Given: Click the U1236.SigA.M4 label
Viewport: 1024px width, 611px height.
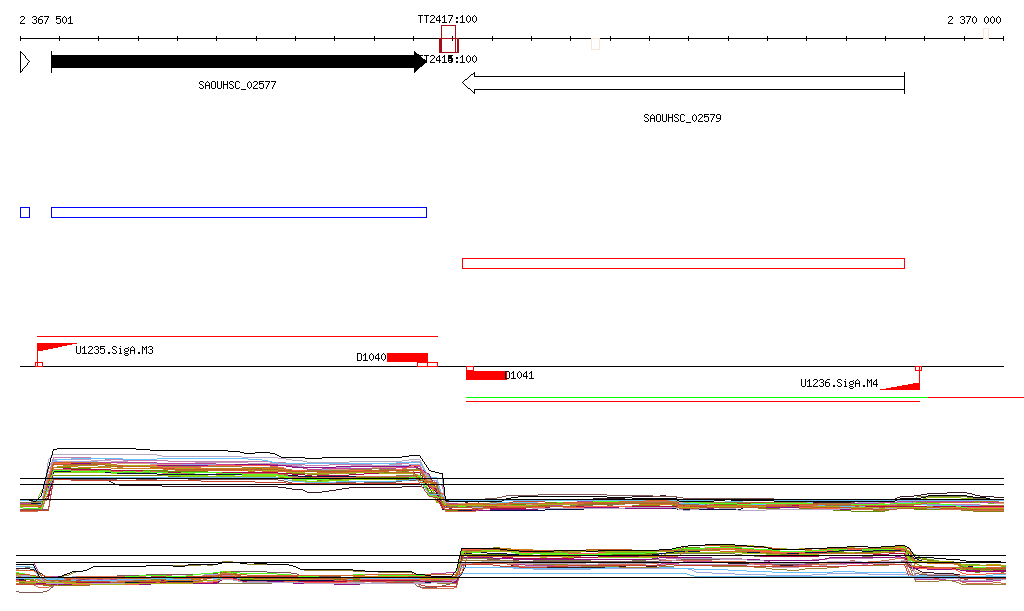Looking at the screenshot, I should pos(839,383).
